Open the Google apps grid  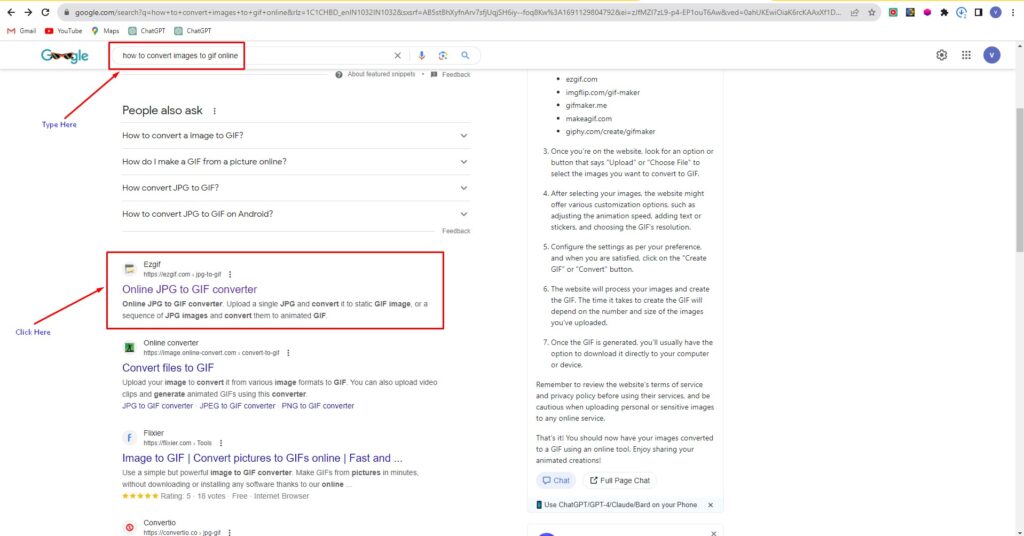[x=966, y=55]
